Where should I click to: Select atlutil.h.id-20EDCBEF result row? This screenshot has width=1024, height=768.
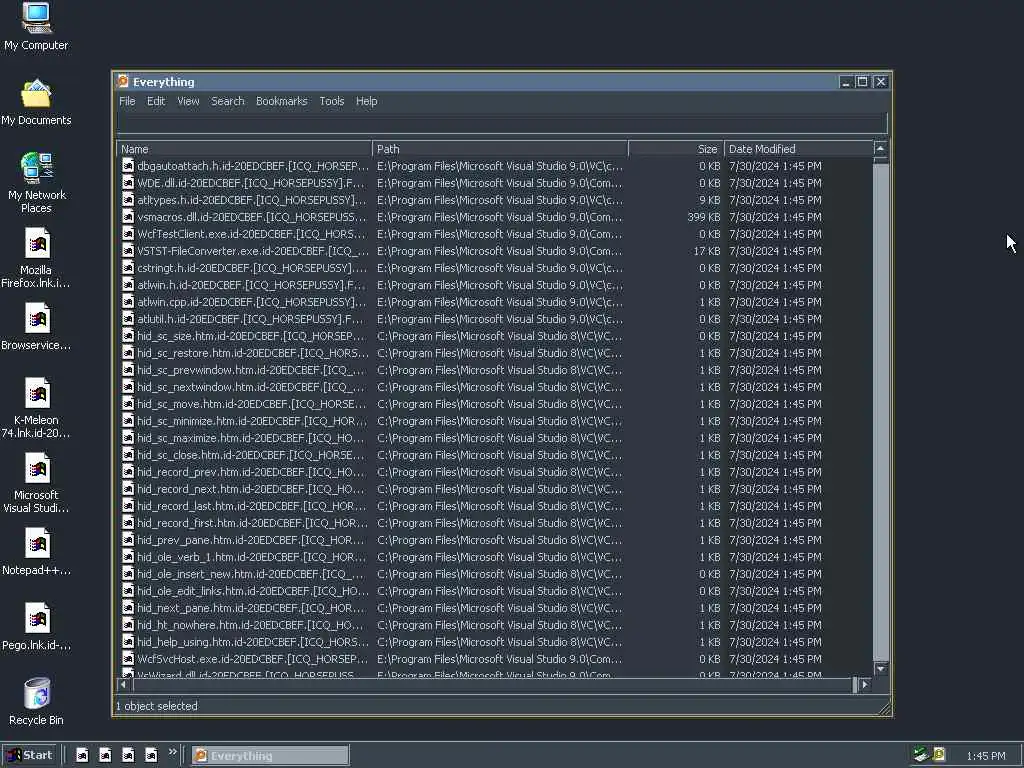click(494, 319)
